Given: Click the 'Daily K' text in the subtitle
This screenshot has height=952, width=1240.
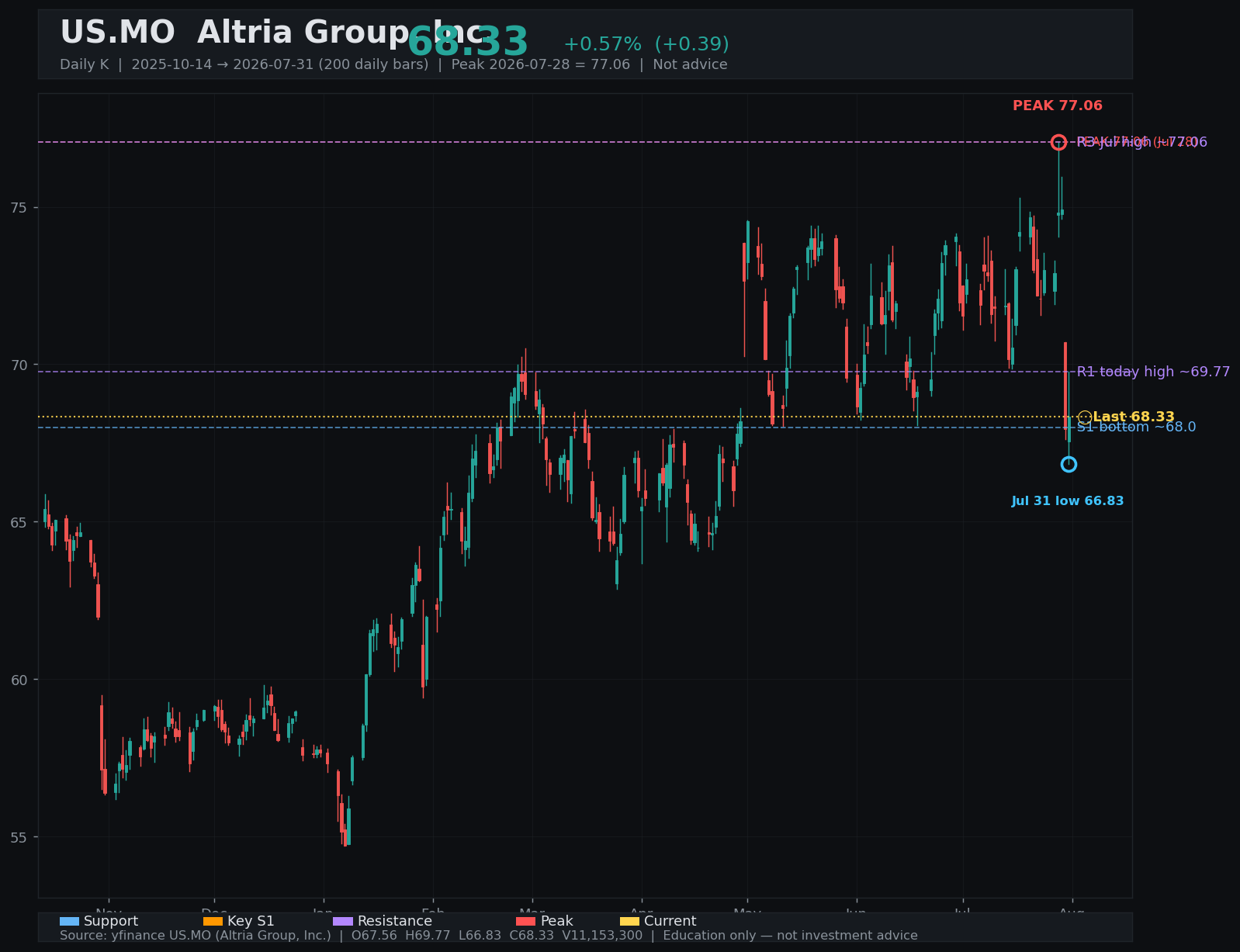Looking at the screenshot, I should [85, 64].
